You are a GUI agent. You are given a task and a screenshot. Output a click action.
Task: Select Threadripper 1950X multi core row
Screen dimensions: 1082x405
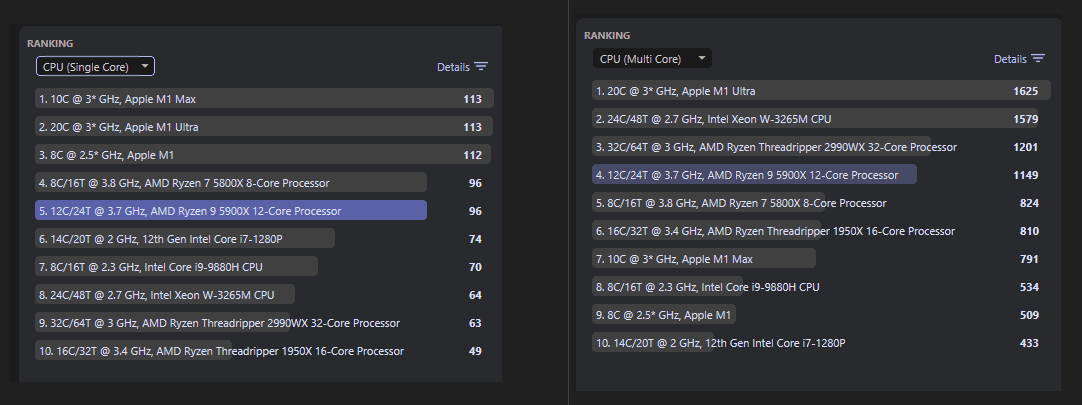(x=821, y=231)
